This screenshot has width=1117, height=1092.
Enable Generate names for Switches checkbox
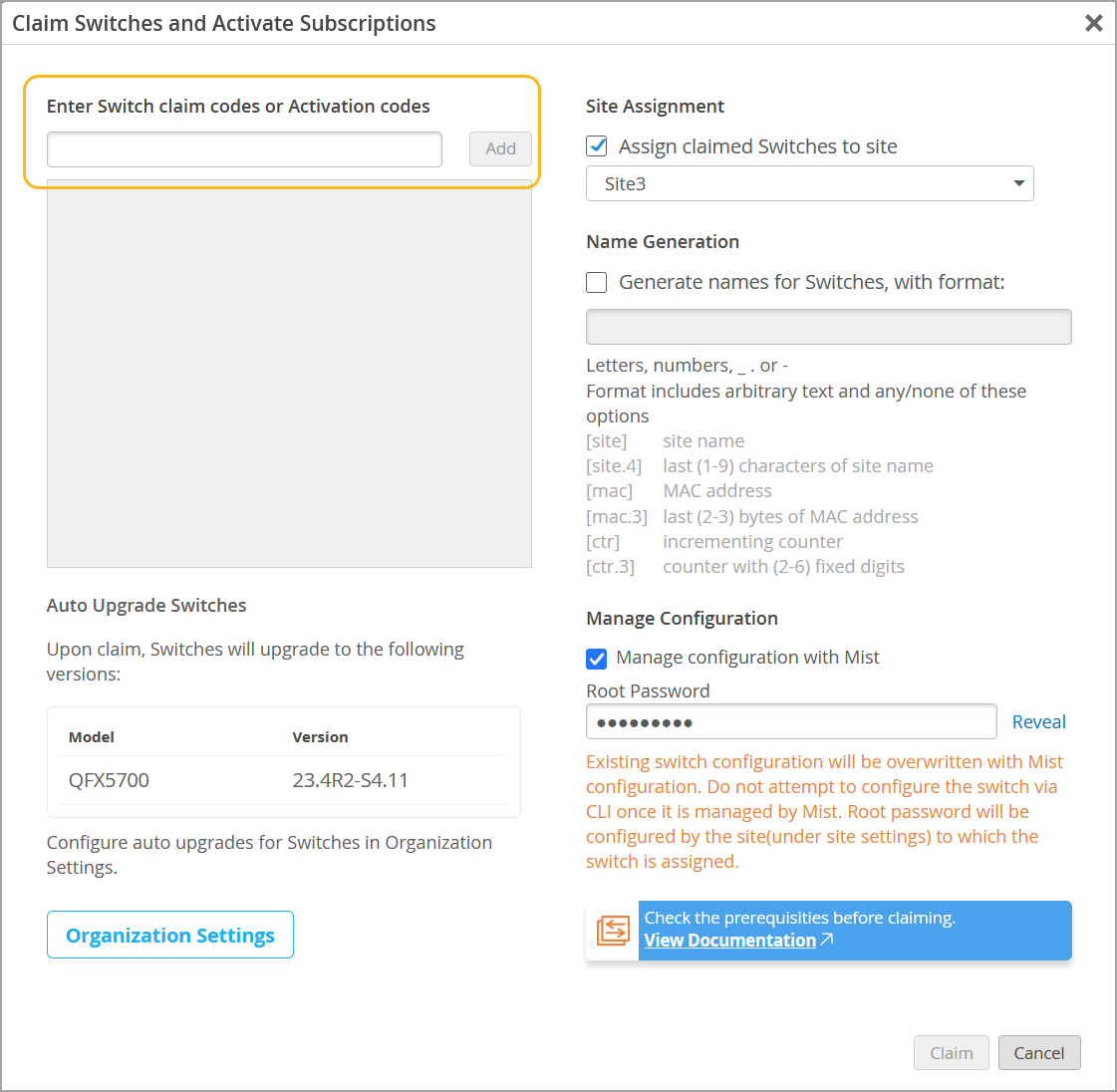click(x=597, y=282)
